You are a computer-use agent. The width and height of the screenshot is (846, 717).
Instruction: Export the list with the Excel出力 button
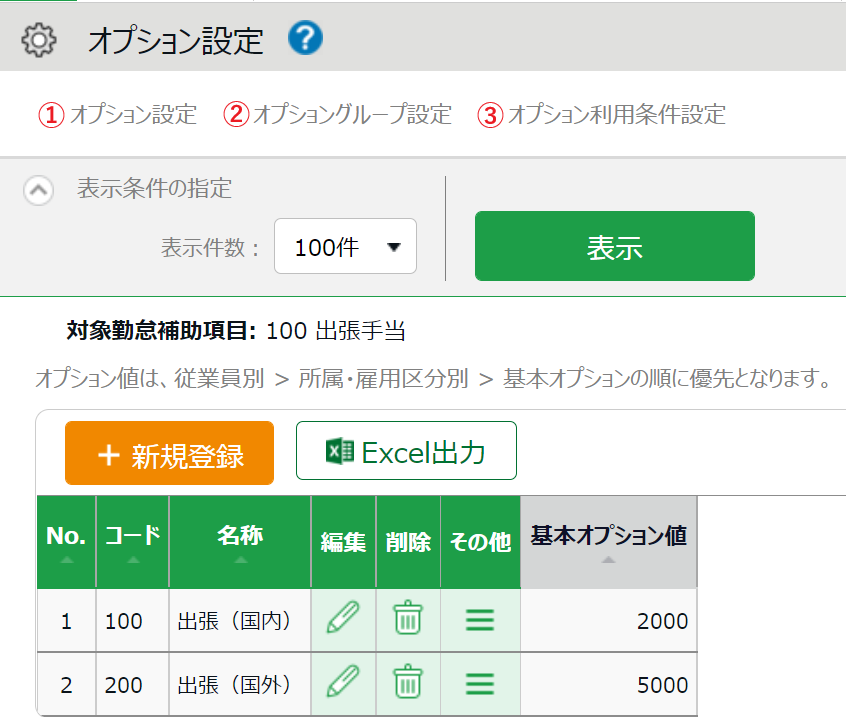pyautogui.click(x=406, y=450)
